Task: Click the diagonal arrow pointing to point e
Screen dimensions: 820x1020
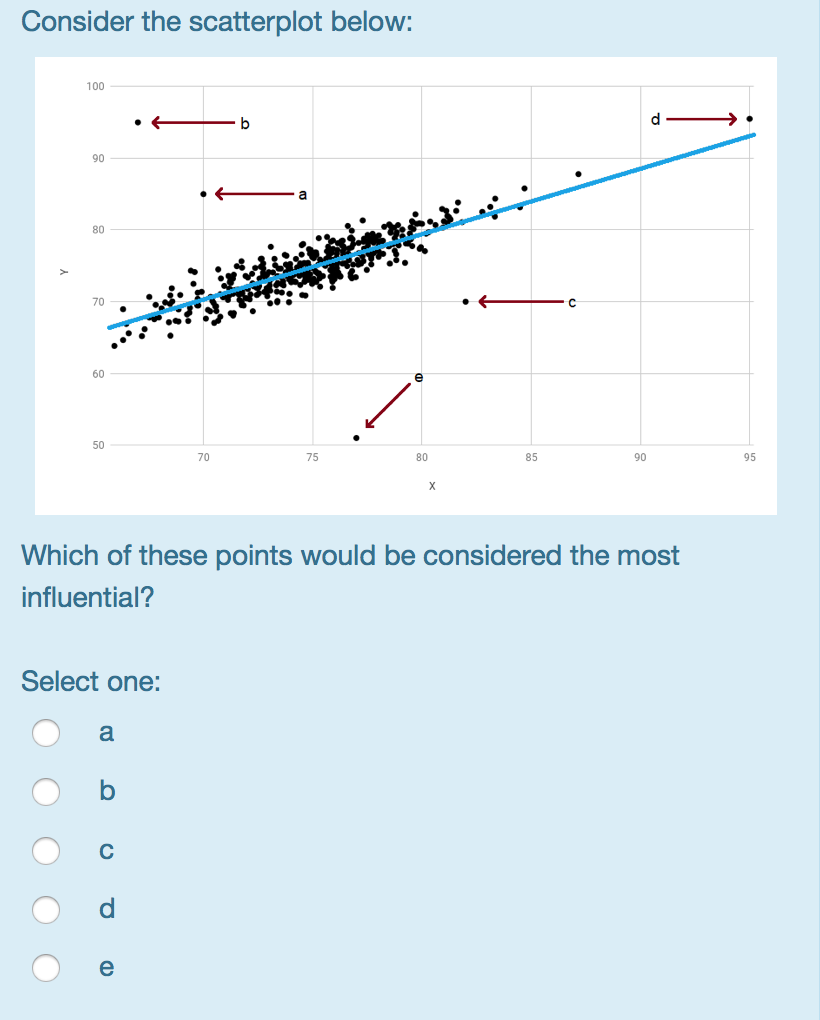Action: pos(390,405)
